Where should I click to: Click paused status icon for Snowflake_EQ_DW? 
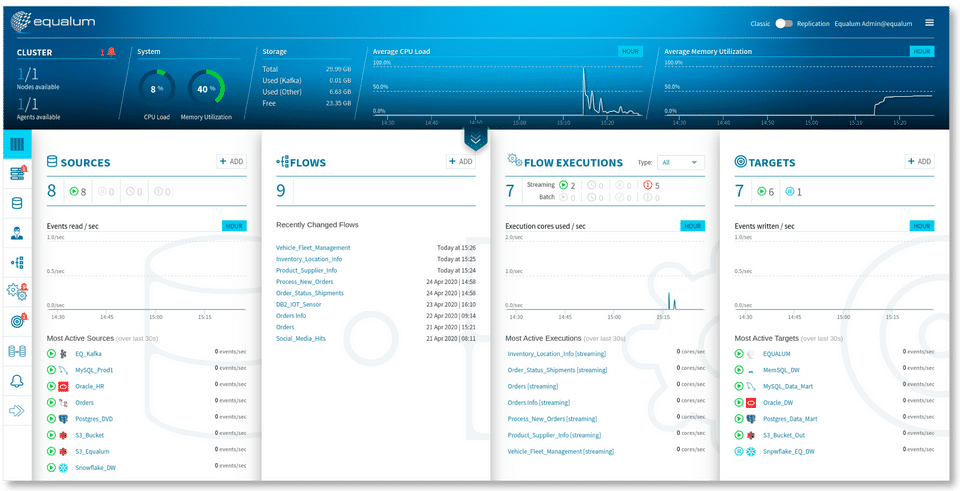pyautogui.click(x=739, y=452)
